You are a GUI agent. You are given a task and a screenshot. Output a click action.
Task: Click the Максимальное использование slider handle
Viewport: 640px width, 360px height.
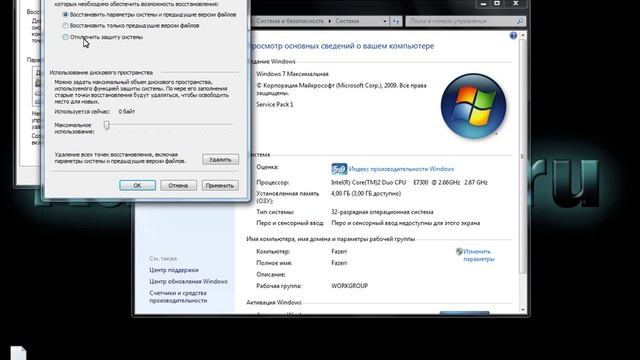point(107,125)
